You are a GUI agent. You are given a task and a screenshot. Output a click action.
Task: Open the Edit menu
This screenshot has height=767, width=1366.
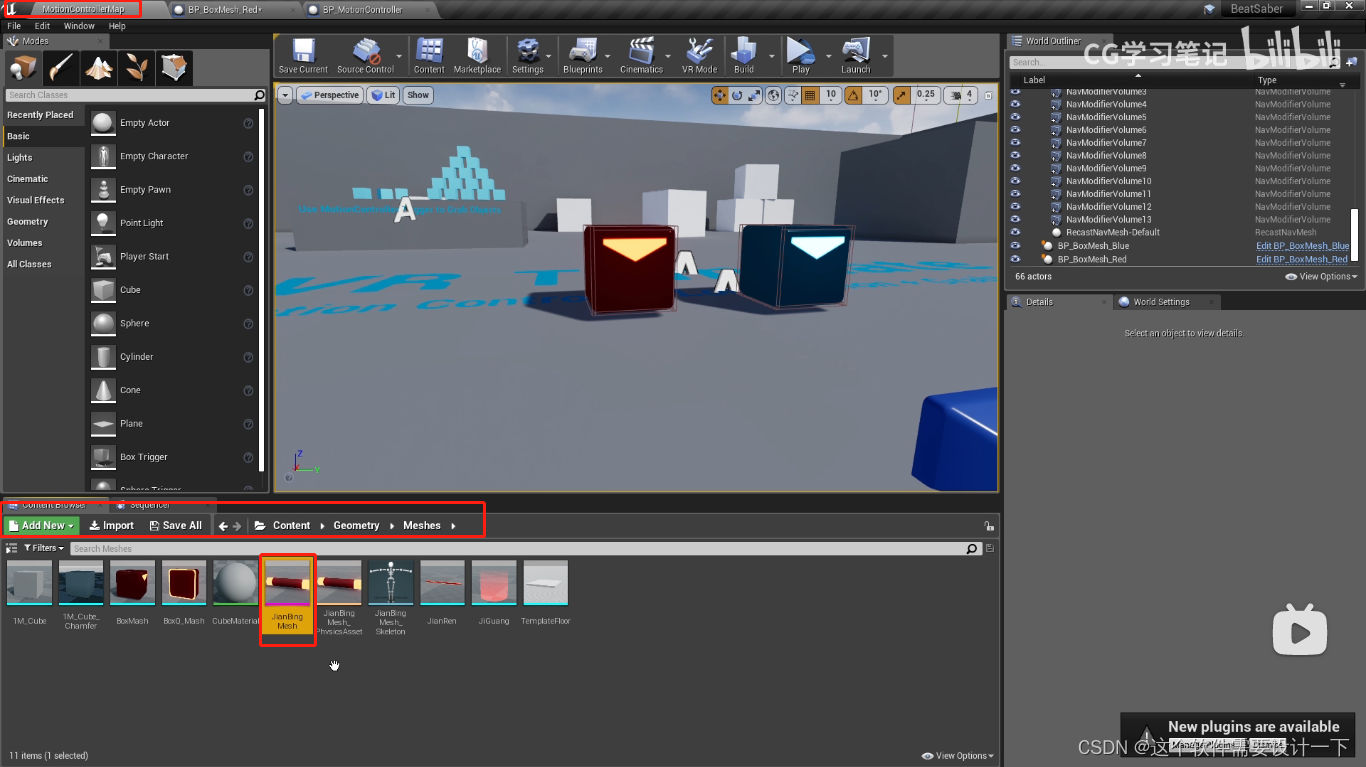click(x=42, y=26)
